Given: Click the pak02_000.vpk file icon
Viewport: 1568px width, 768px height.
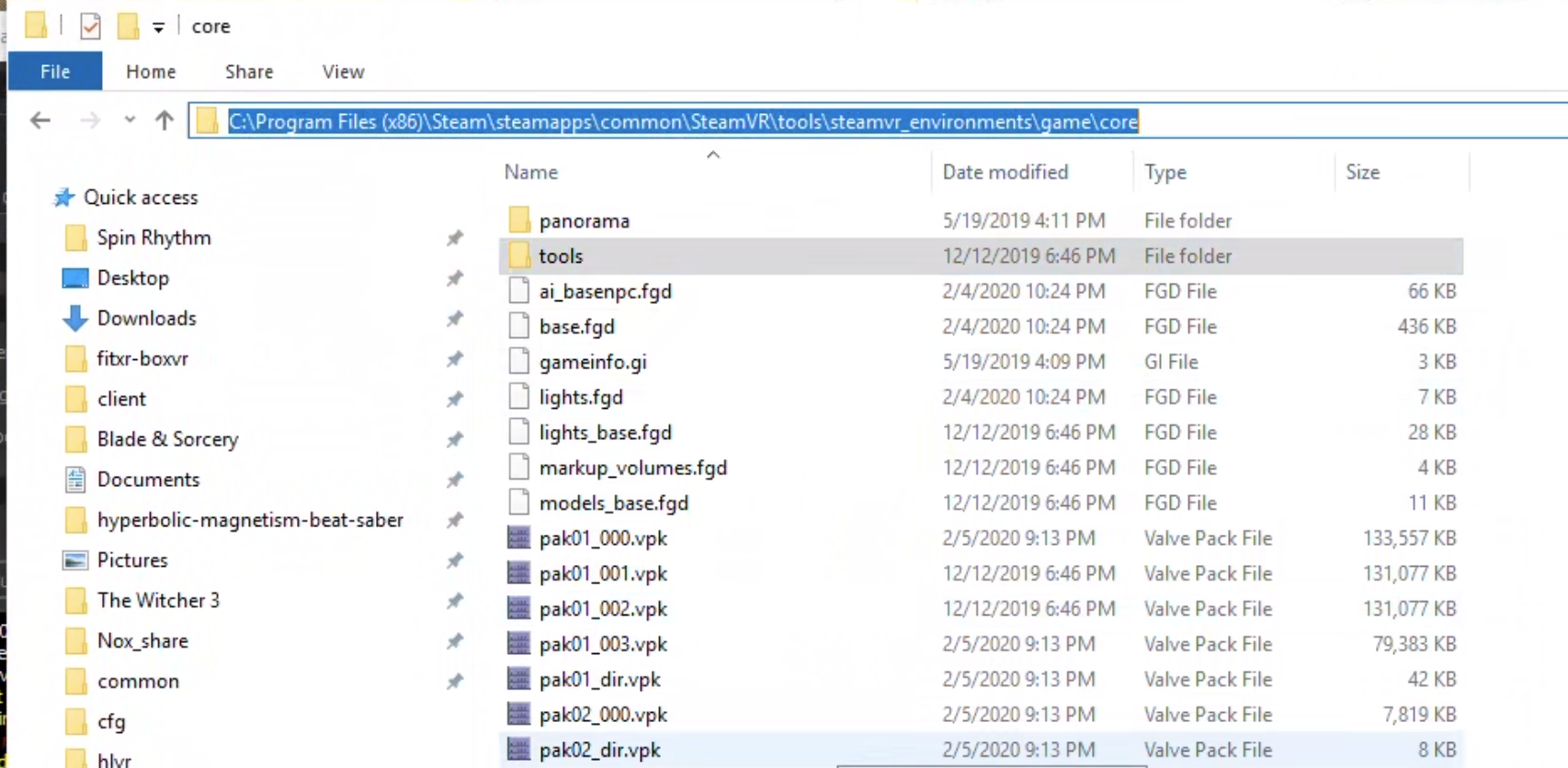Looking at the screenshot, I should pyautogui.click(x=519, y=715).
